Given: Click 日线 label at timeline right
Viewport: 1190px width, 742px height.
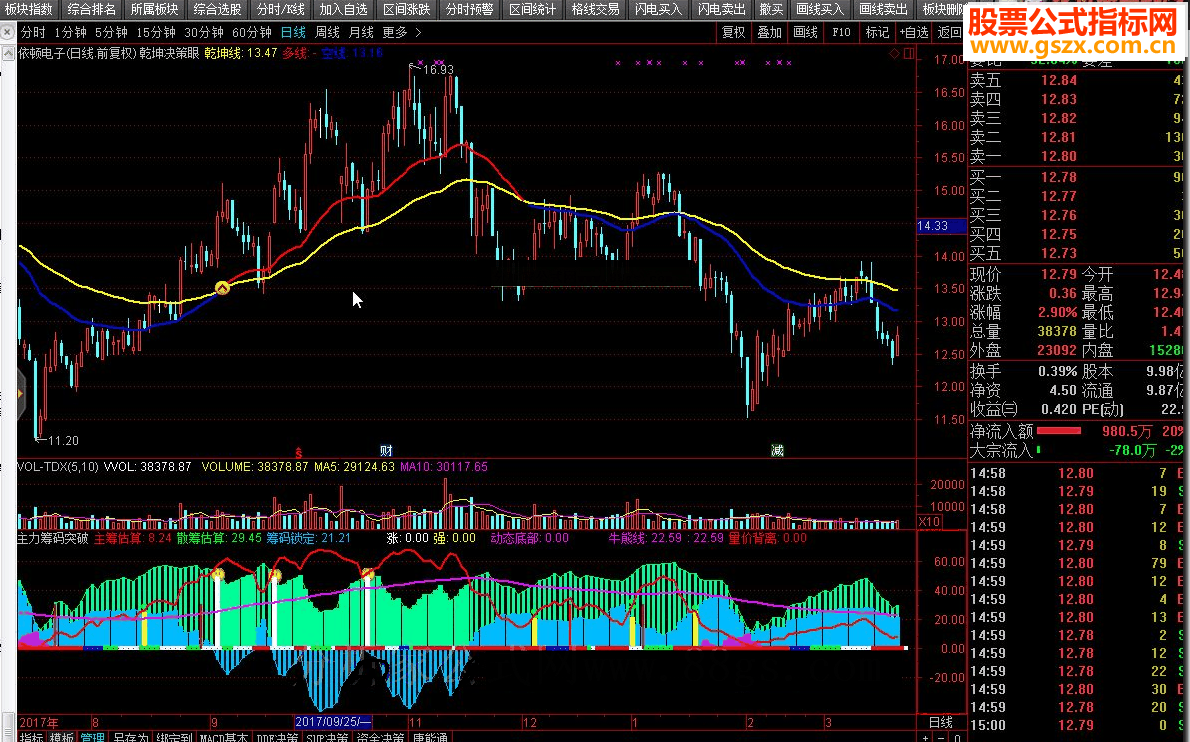Looking at the screenshot, I should click(940, 722).
